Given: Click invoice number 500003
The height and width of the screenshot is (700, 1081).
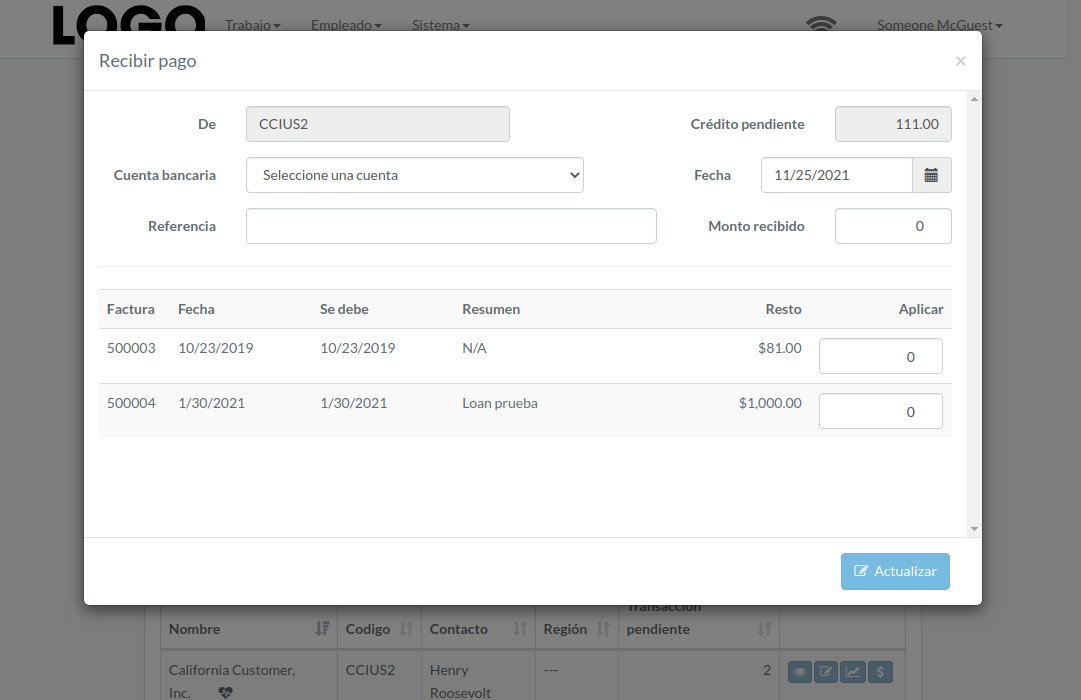Looking at the screenshot, I should click(131, 348).
